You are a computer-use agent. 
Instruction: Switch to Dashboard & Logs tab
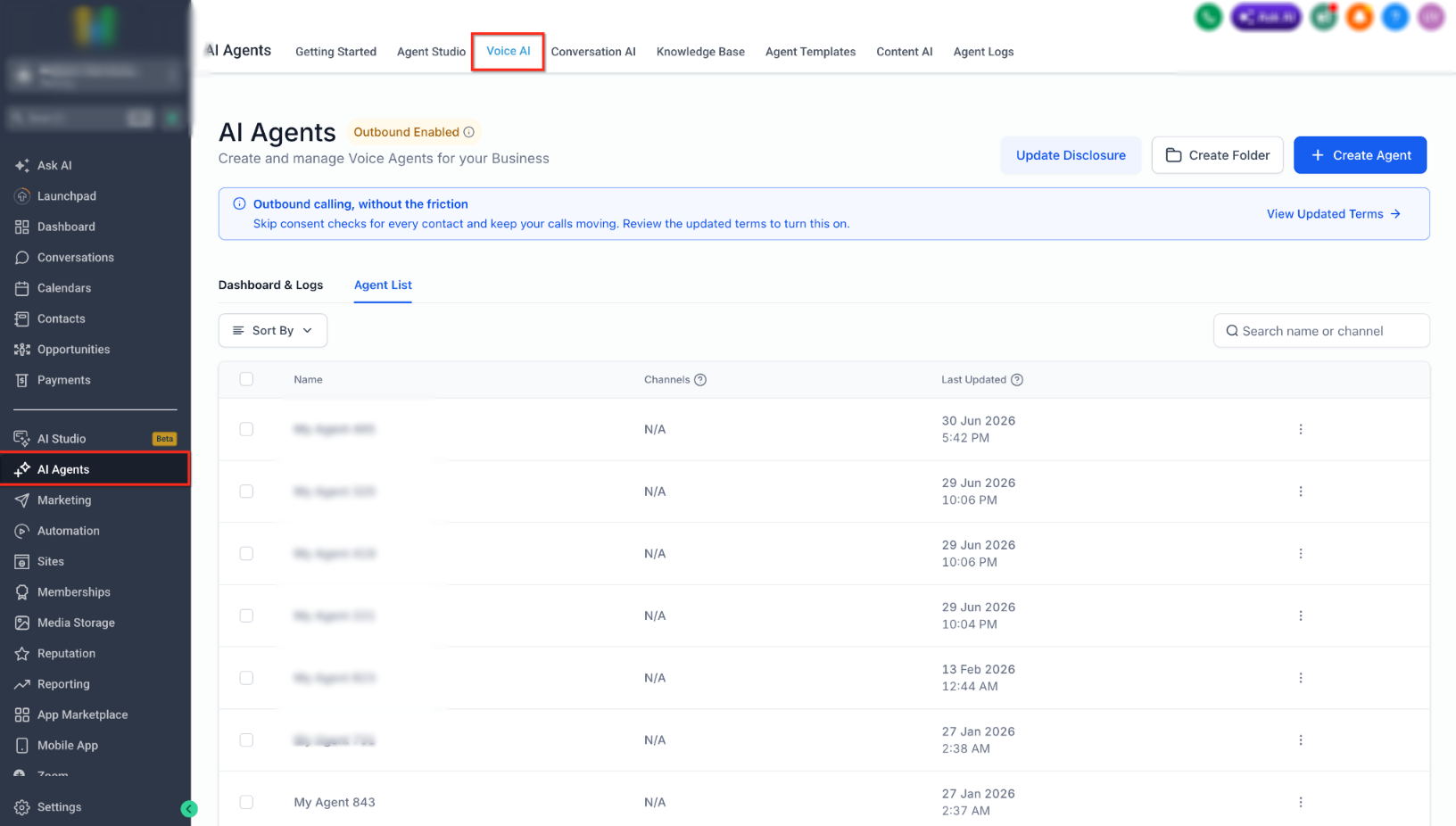point(271,285)
